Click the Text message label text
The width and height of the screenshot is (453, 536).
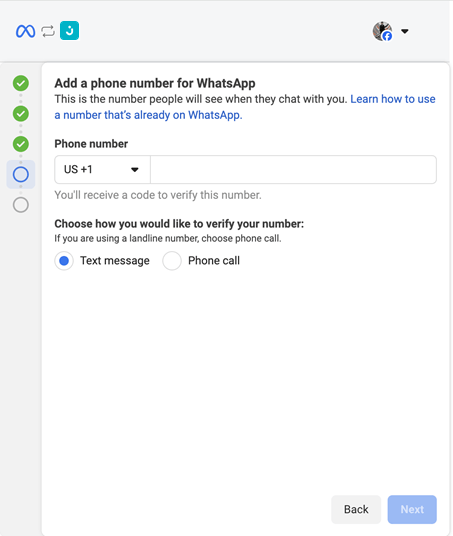(115, 260)
